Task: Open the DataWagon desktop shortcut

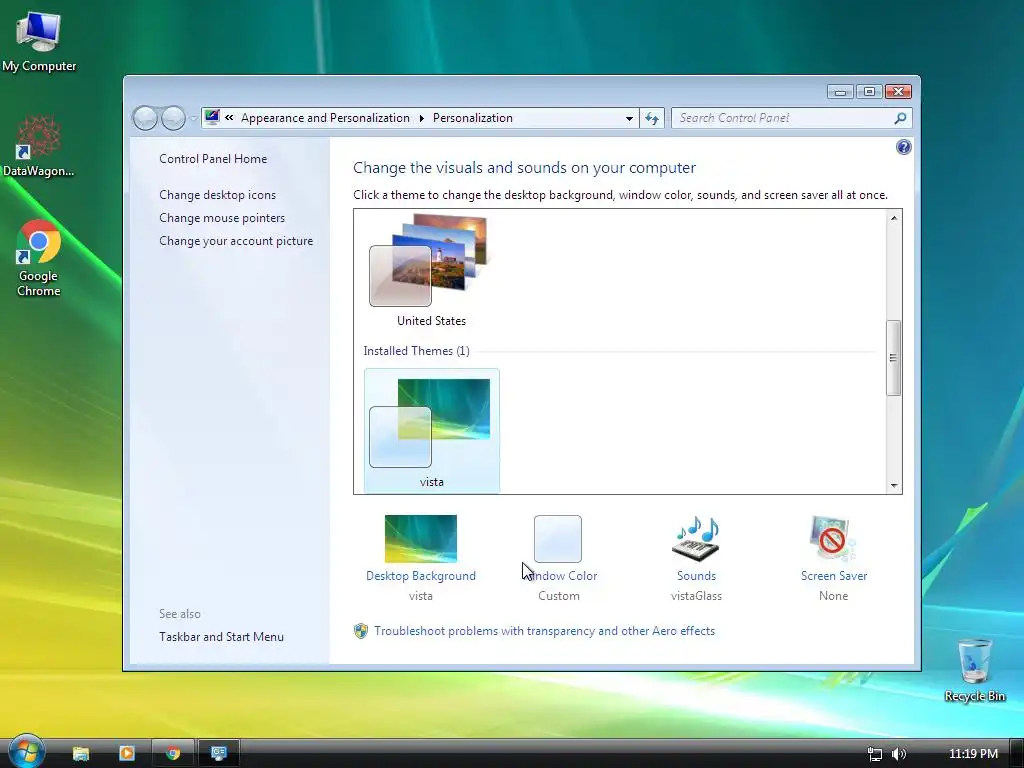Action: click(38, 146)
